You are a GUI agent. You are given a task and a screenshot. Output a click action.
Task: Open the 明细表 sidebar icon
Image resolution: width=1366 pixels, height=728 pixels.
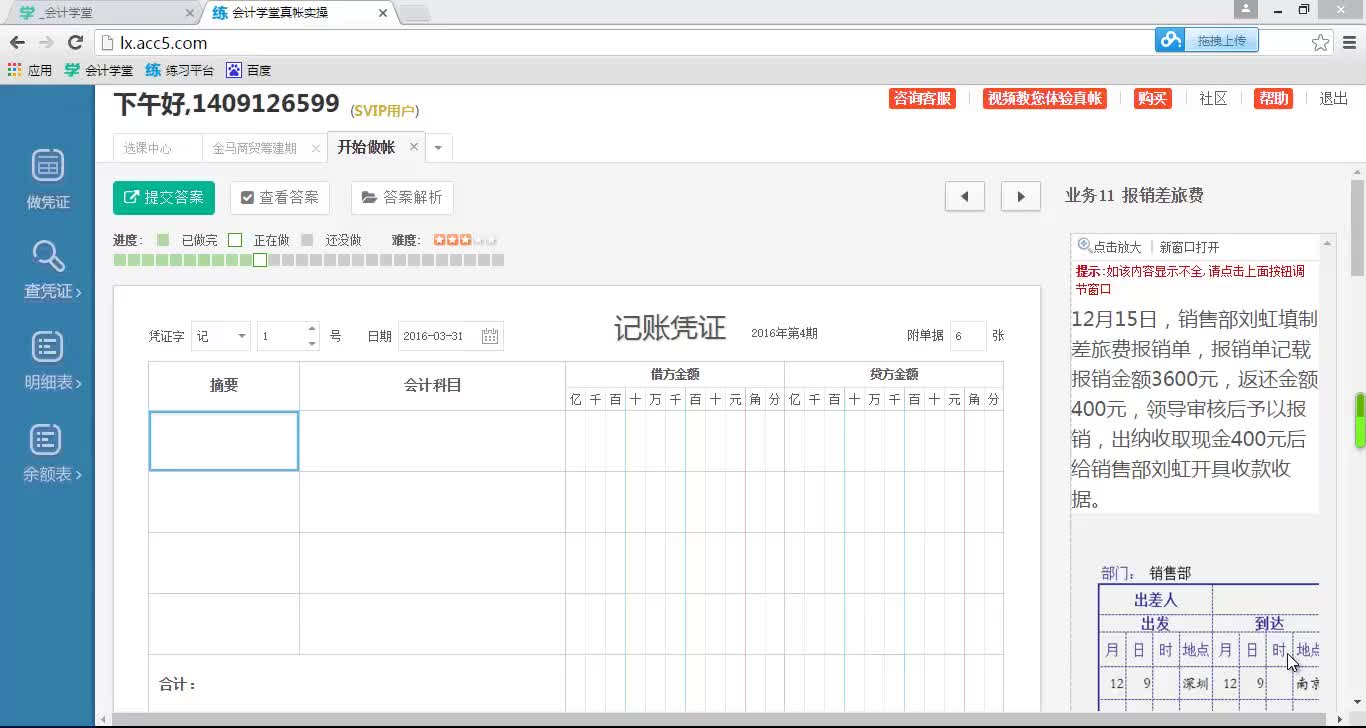tap(48, 348)
